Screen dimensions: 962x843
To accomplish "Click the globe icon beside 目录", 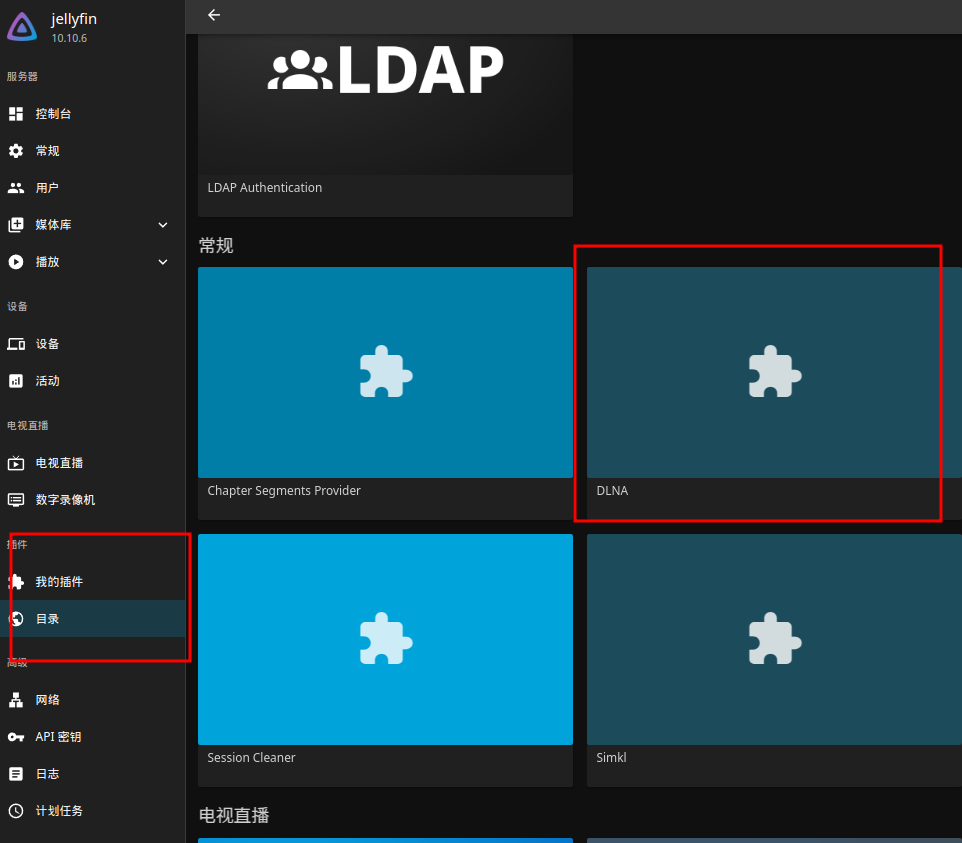I will pos(17,618).
